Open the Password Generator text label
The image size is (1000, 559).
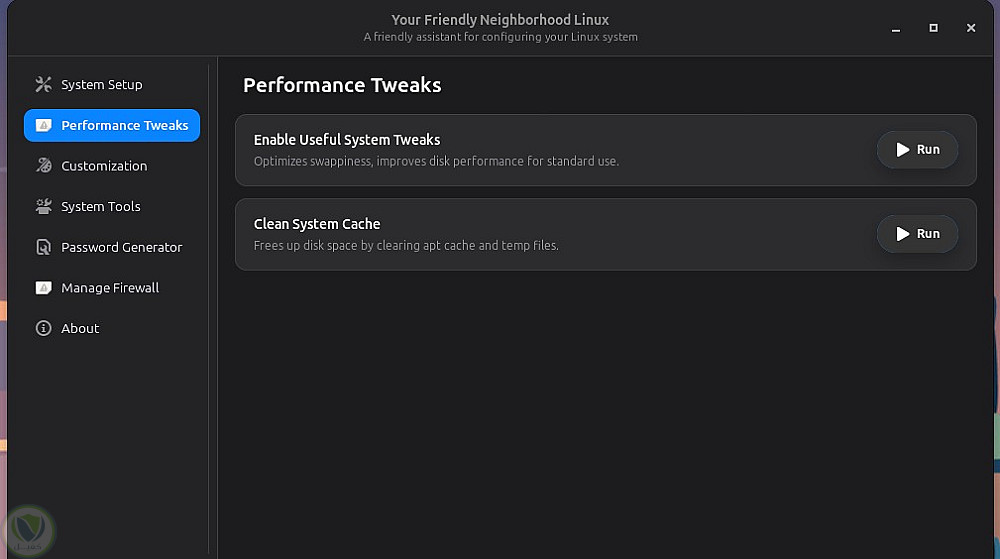click(122, 247)
